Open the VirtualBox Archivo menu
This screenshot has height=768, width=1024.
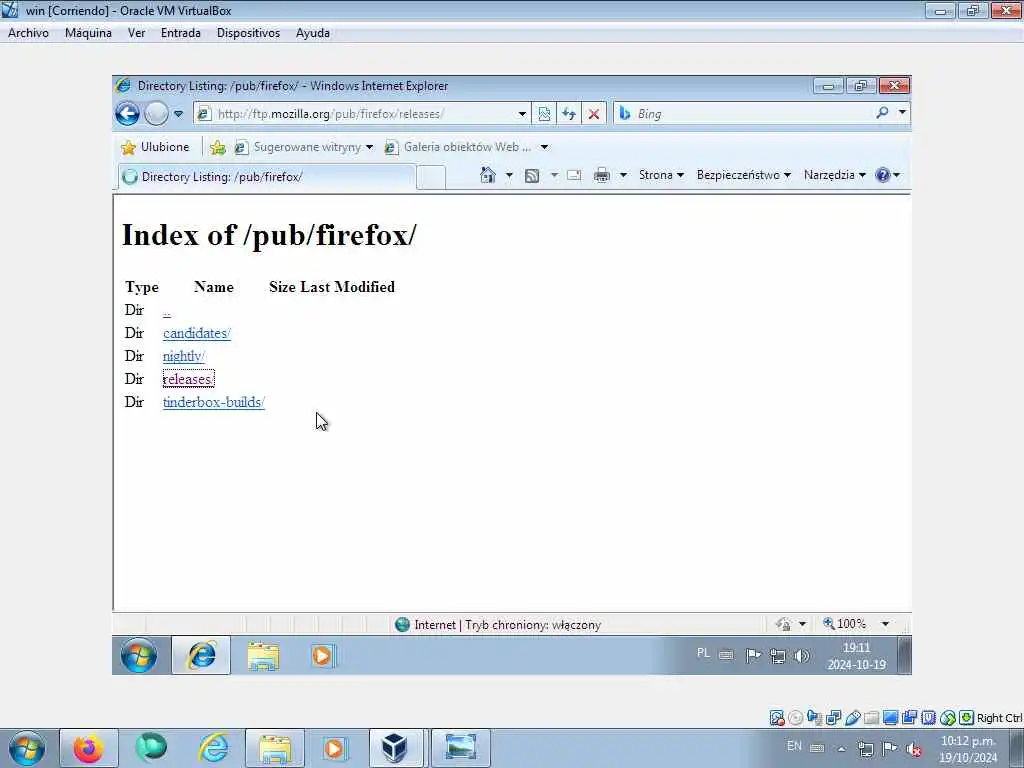tap(28, 33)
